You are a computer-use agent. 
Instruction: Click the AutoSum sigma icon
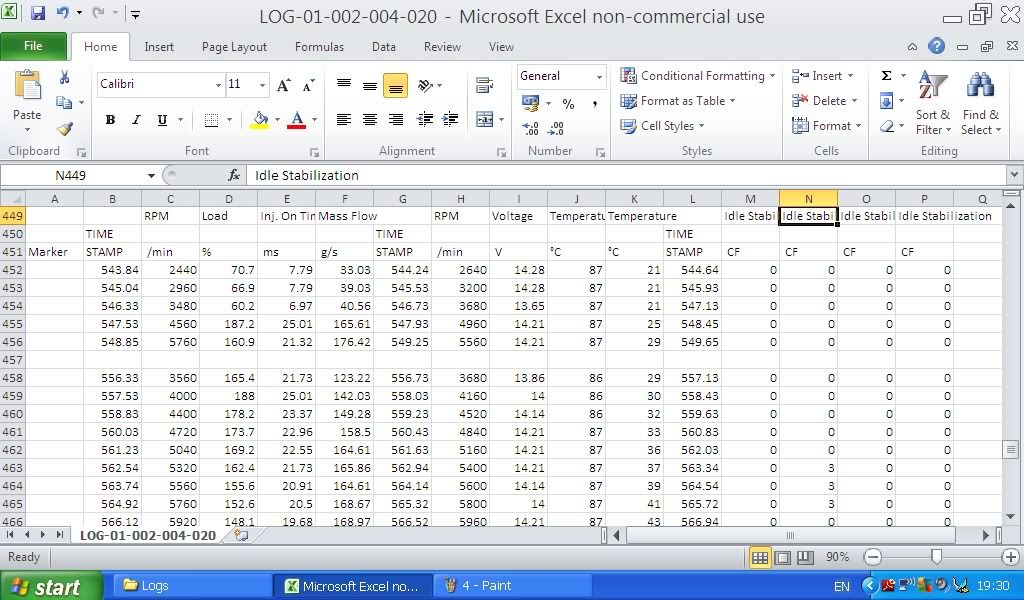[x=886, y=76]
